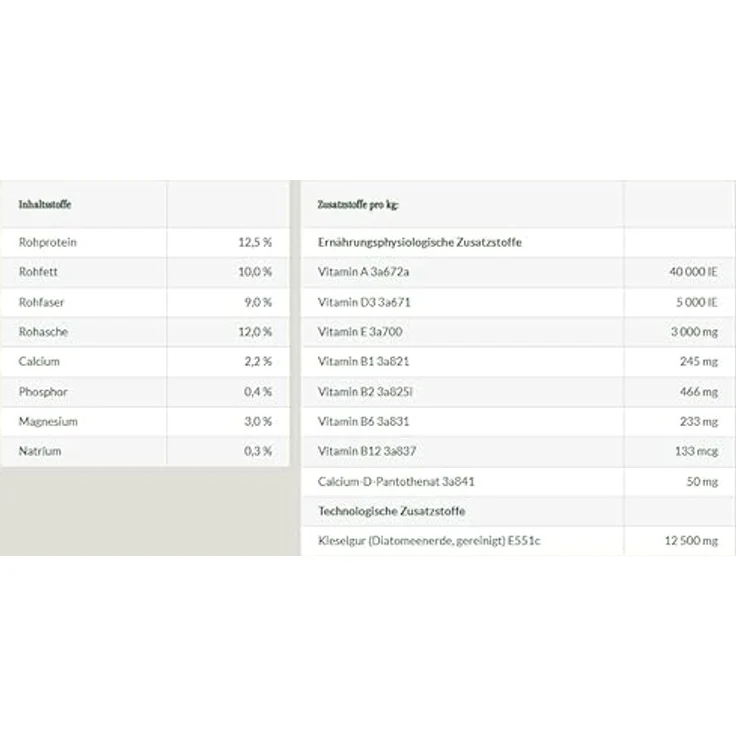Viewport: 736px width, 736px height.
Task: Click the Inhaltsstoffe table header
Action: [x=45, y=205]
